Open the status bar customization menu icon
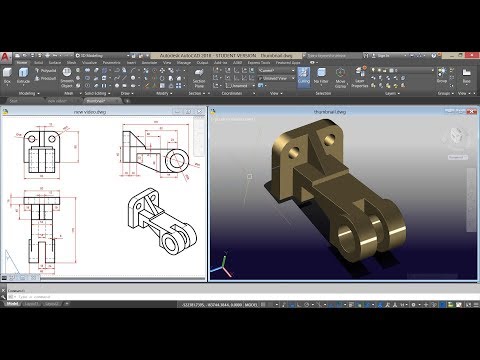The height and width of the screenshot is (360, 480). tap(475, 304)
